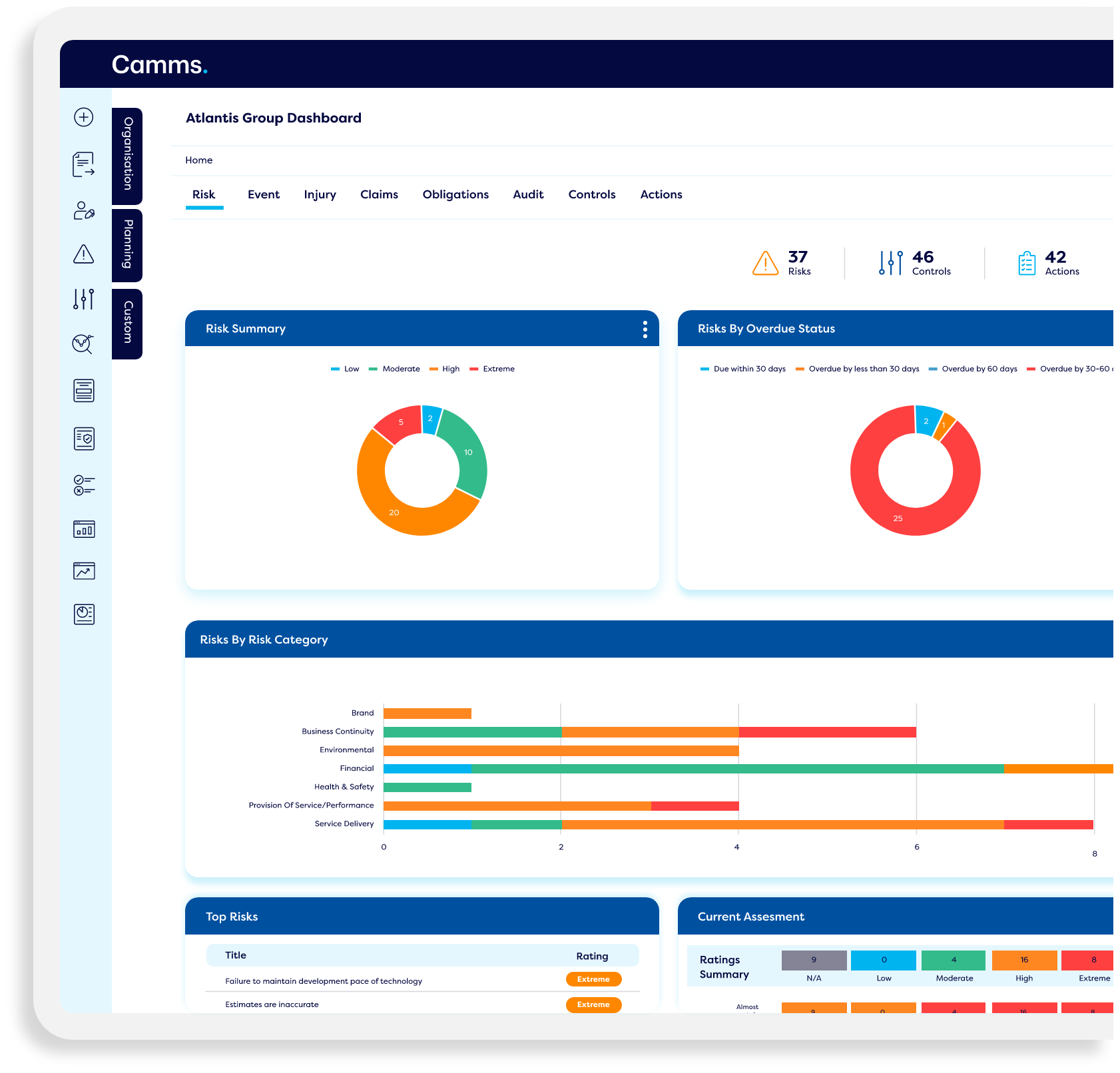Open the warning triangle risk icon in sidebar

coord(83,254)
